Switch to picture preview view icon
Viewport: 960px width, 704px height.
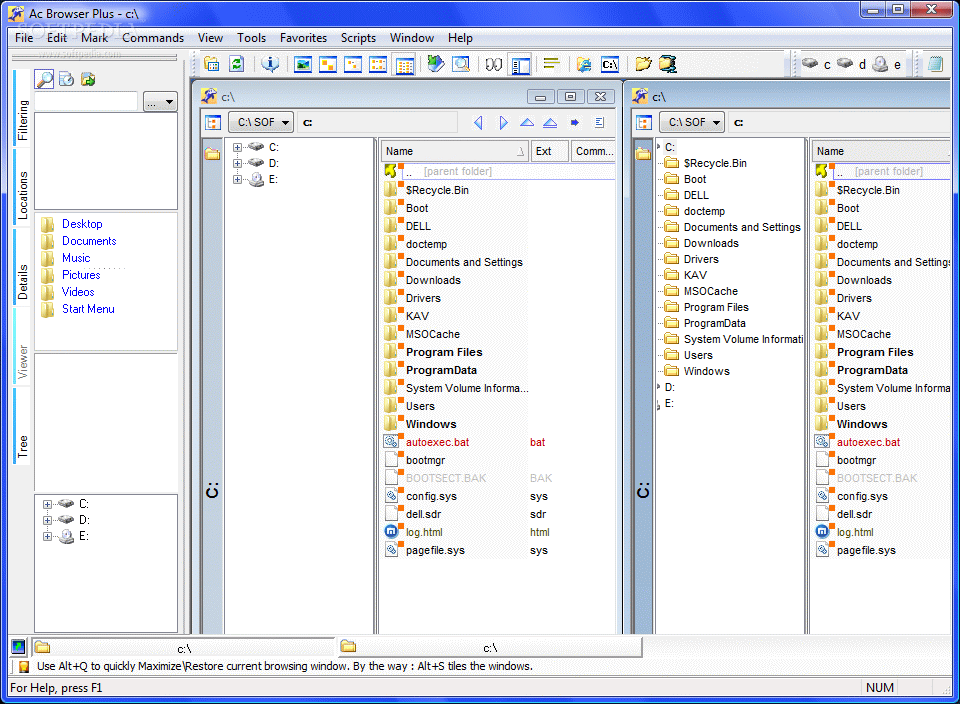click(x=303, y=64)
